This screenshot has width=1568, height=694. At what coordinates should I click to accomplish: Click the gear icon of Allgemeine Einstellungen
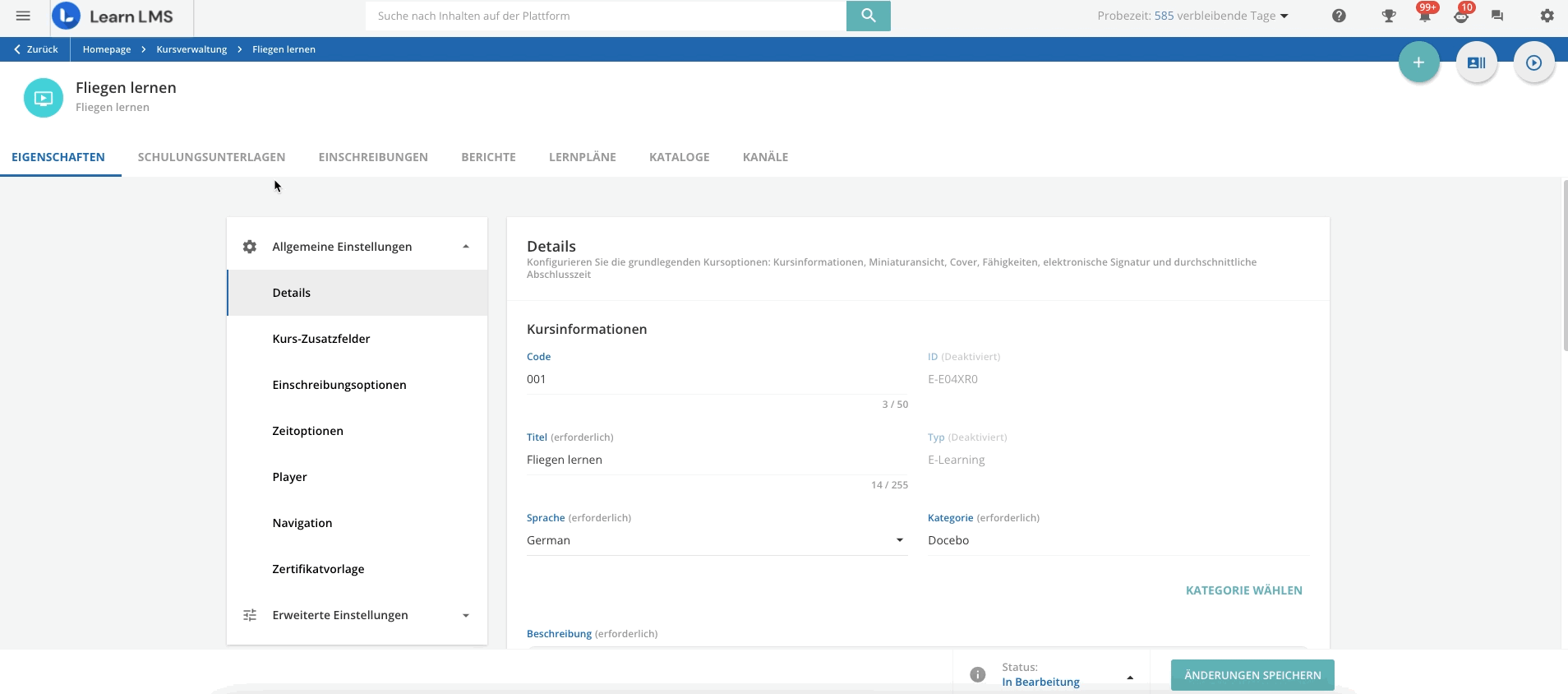coord(250,247)
